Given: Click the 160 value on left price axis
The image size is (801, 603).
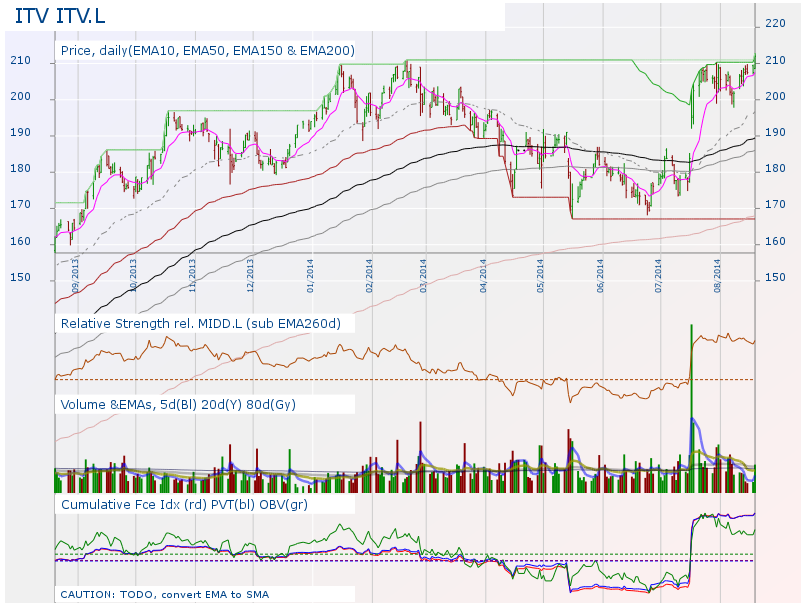Looking at the screenshot, I should click(x=20, y=241).
